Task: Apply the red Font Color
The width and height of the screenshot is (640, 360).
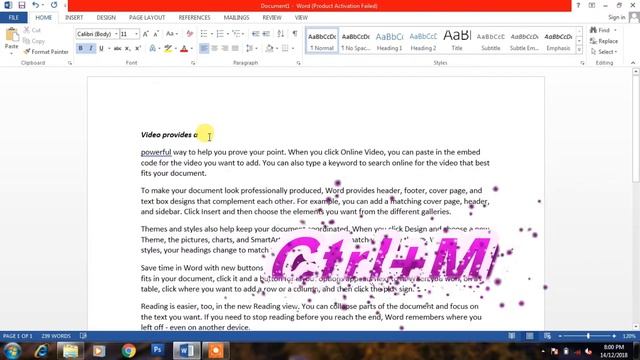Action: tap(184, 49)
